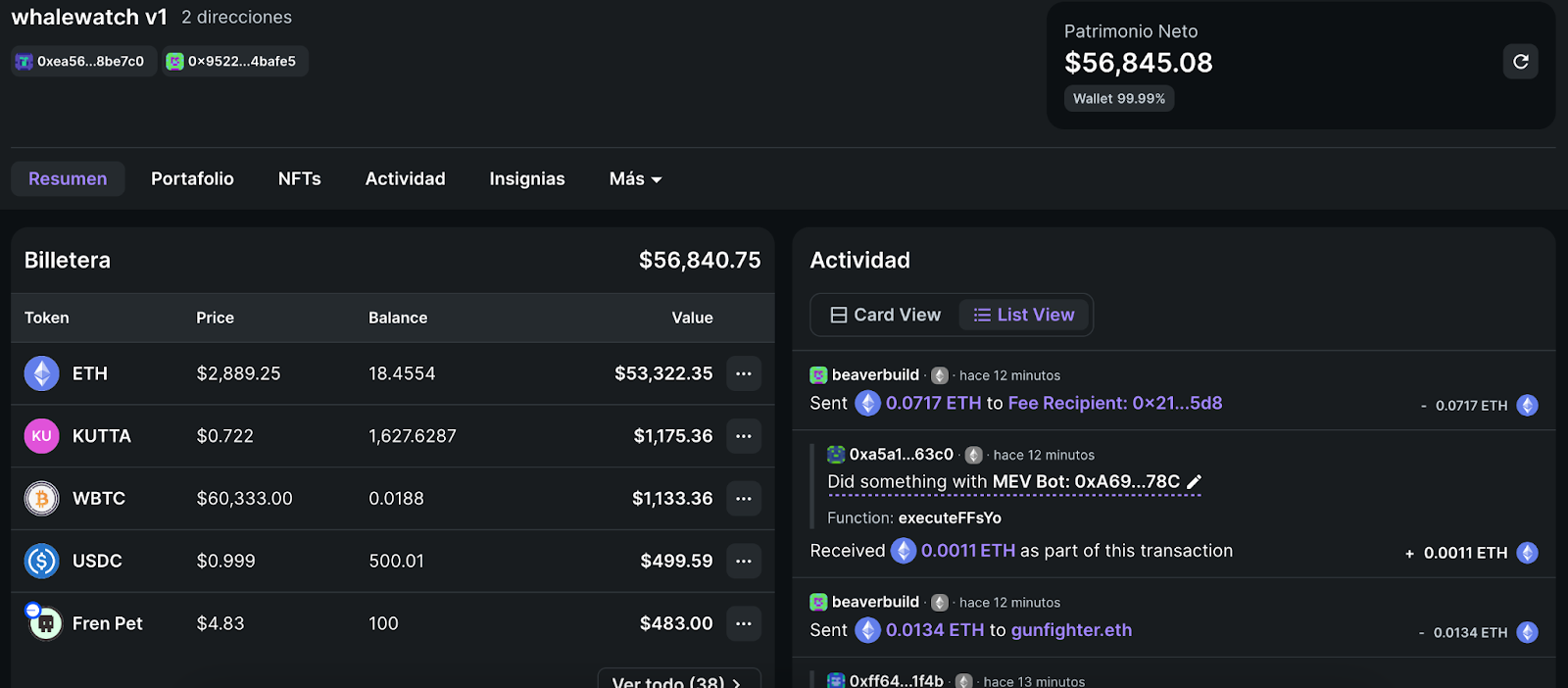1568x688 pixels.
Task: Switch activity to Card View
Action: (885, 315)
